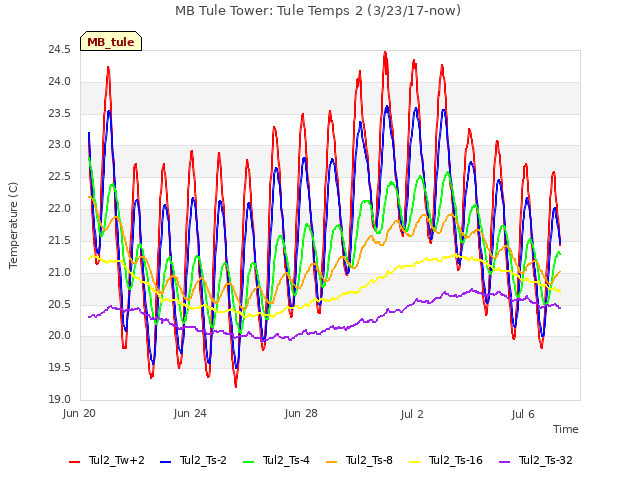
Task: Click the orange Tul2_Ts-8 legend swatch
Action: coord(331,462)
